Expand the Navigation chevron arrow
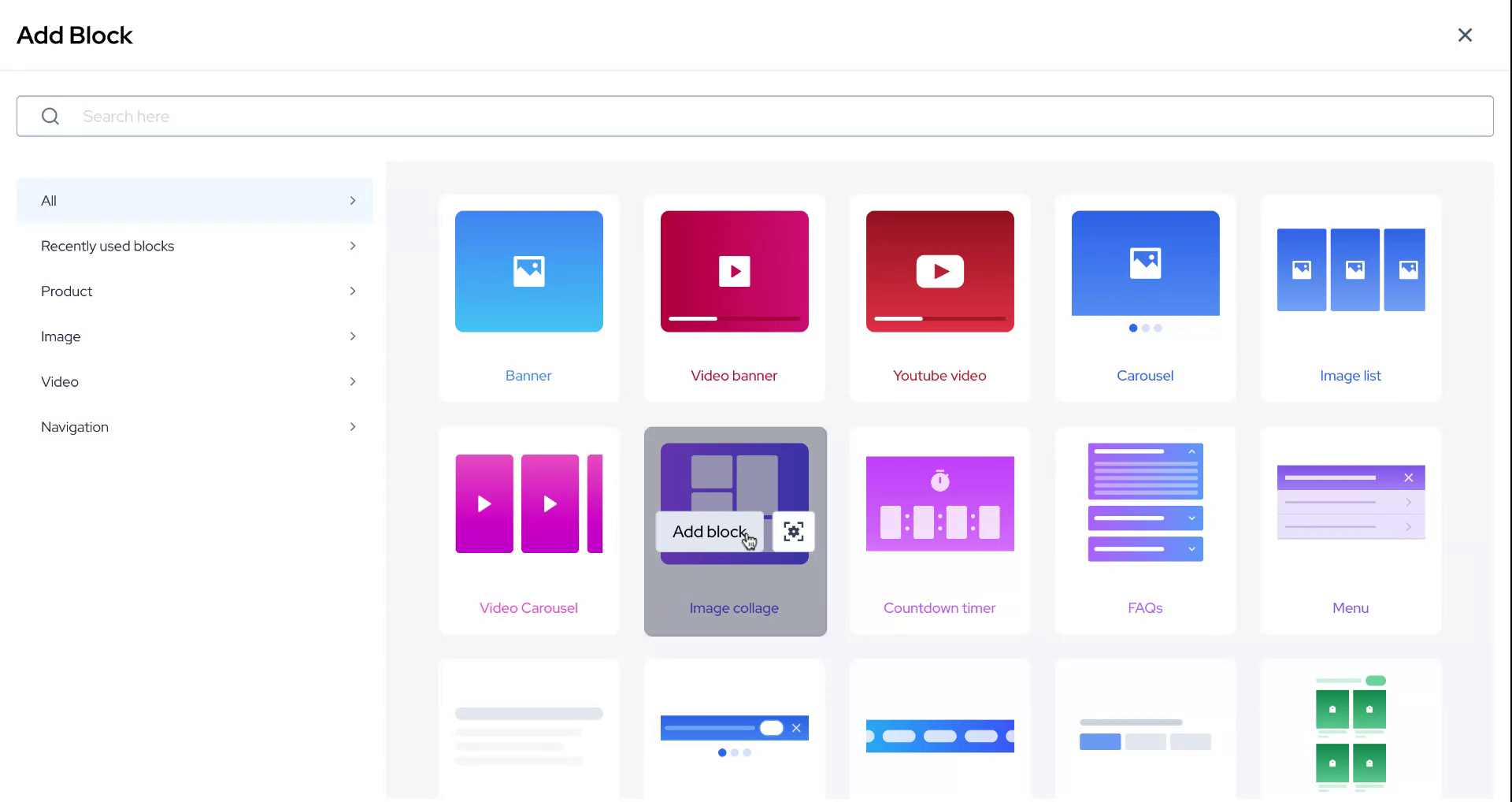 353,427
